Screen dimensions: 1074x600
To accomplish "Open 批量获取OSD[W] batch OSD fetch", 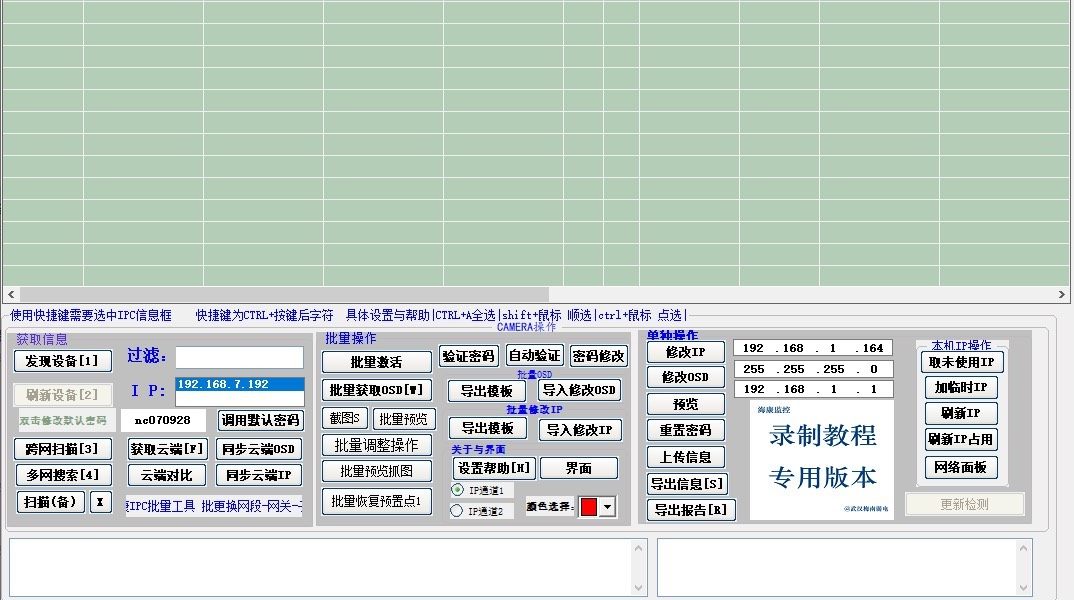I will pos(376,390).
